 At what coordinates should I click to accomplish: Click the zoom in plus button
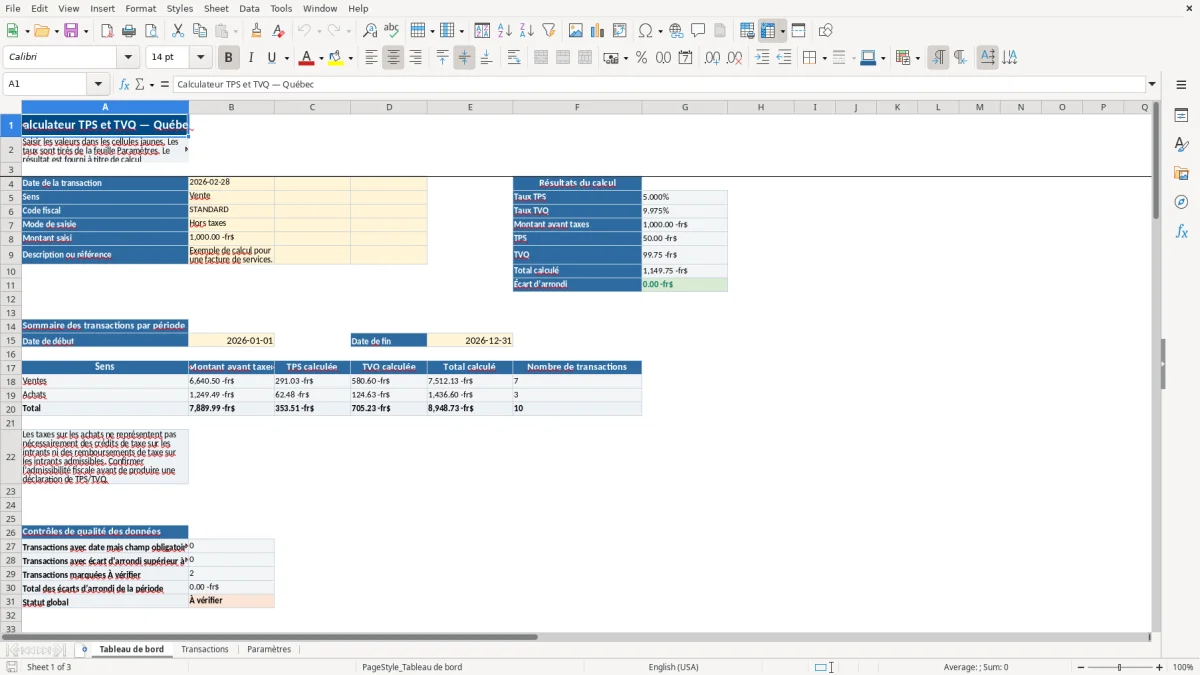pyautogui.click(x=1160, y=667)
